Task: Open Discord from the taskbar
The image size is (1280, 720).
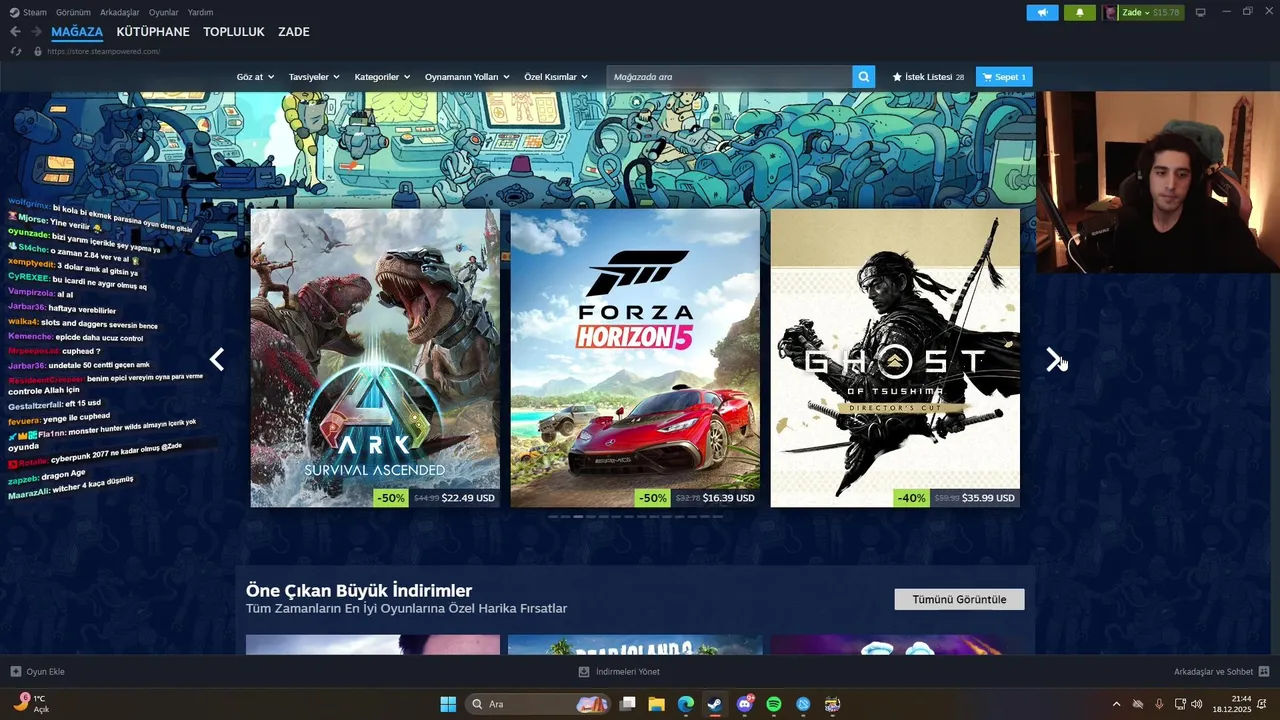Action: point(745,704)
